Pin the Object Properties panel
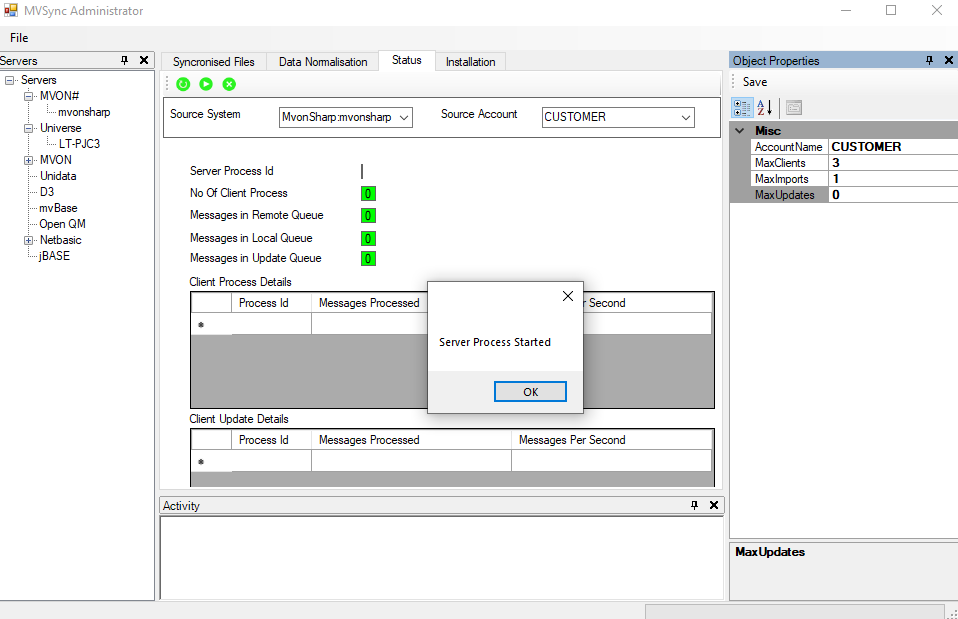The image size is (958, 619). click(929, 60)
